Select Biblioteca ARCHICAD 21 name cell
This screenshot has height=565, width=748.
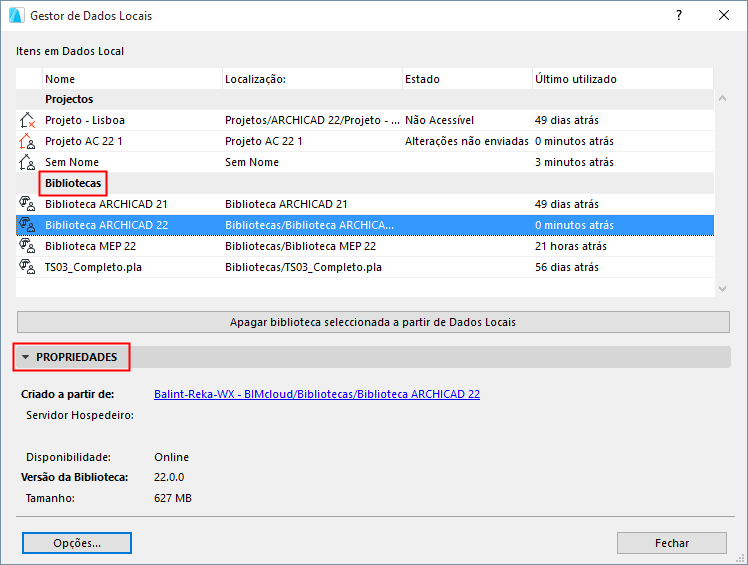106,204
